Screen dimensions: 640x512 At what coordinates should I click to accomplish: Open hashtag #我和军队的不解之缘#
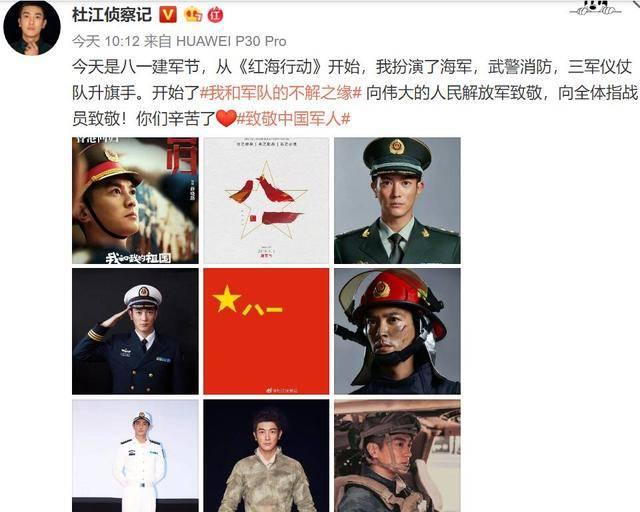click(281, 93)
